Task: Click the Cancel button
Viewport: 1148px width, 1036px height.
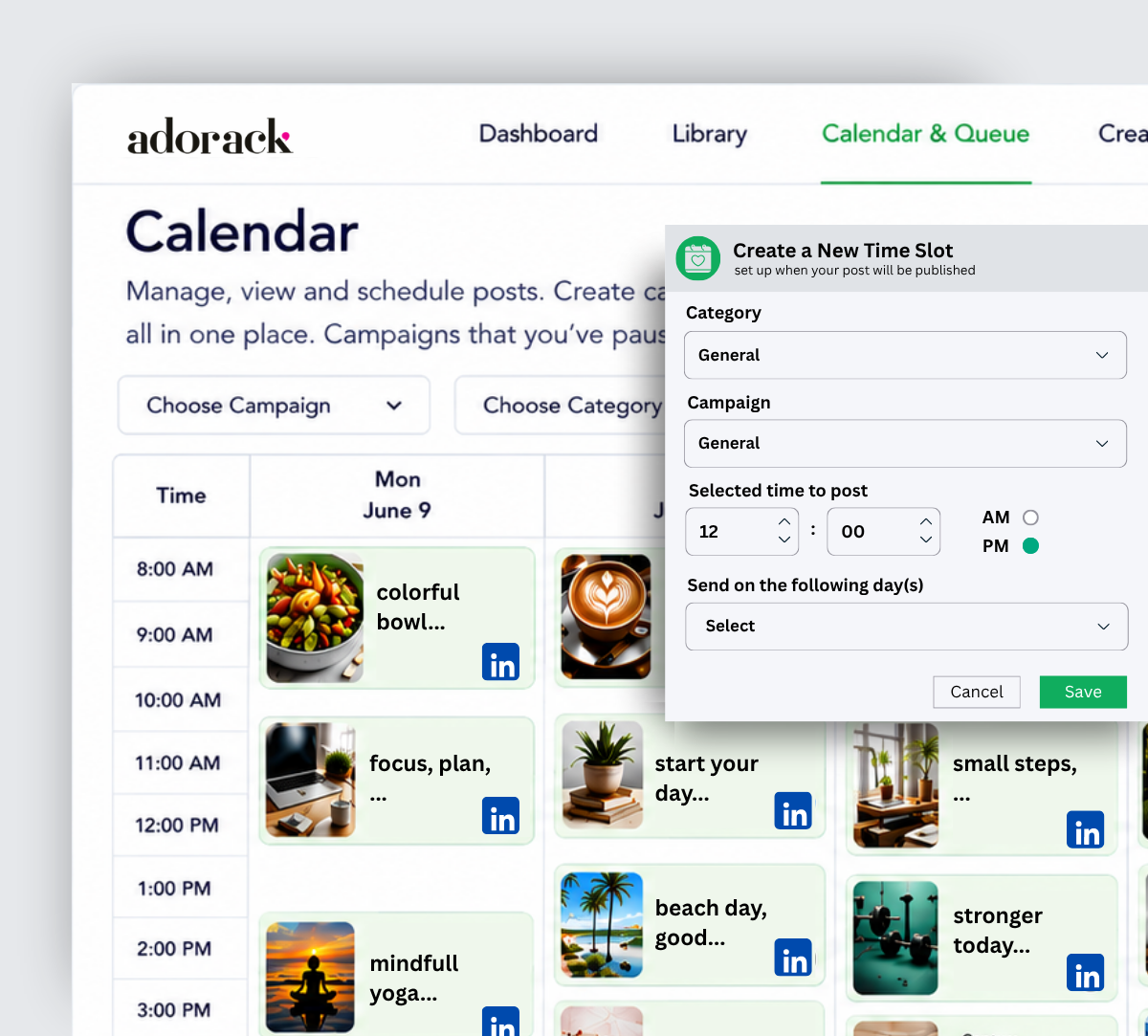Action: point(977,692)
